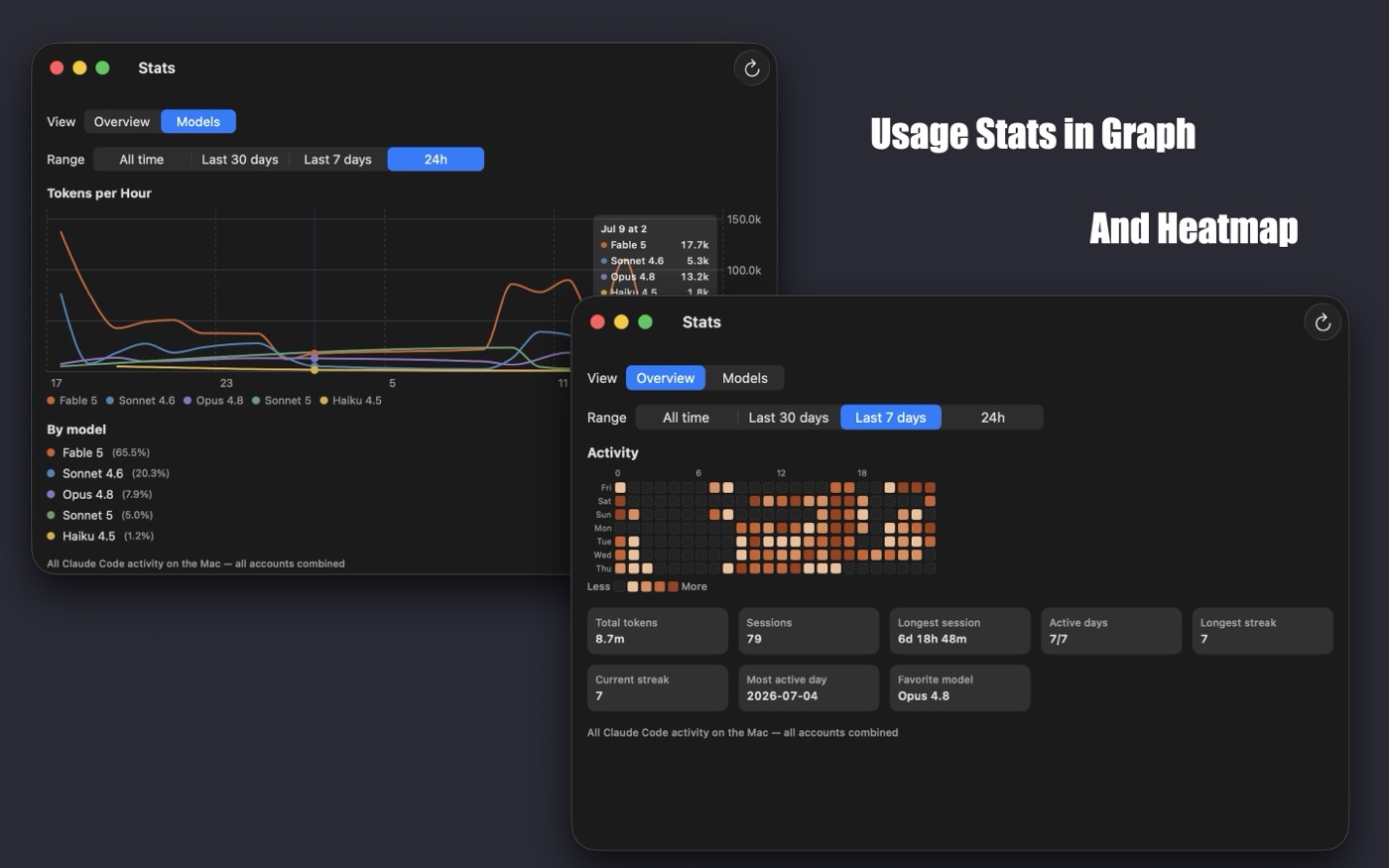1389x868 pixels.
Task: Select the Overview view in front Stats window
Action: point(666,378)
